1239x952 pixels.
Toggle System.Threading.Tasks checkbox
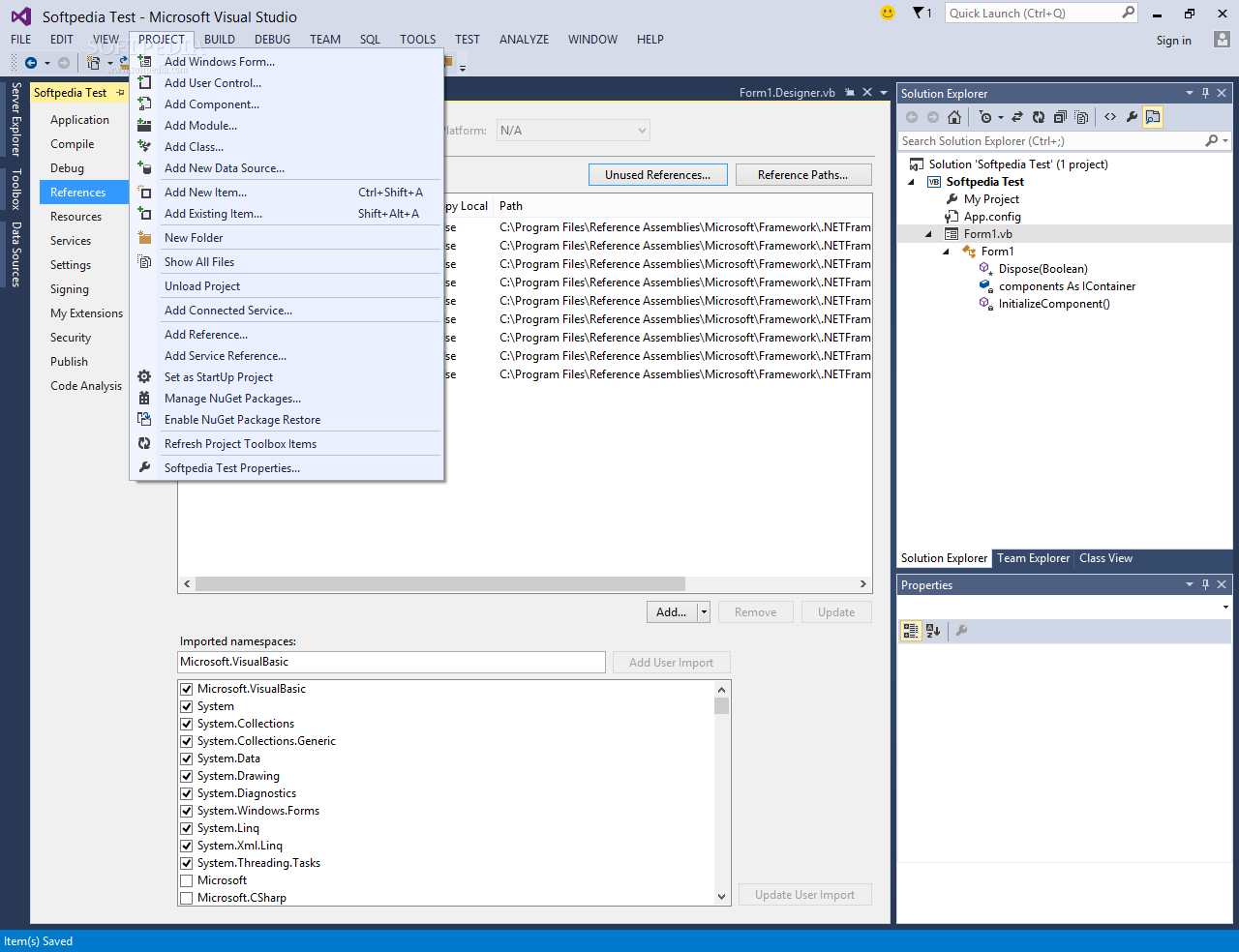pyautogui.click(x=187, y=863)
